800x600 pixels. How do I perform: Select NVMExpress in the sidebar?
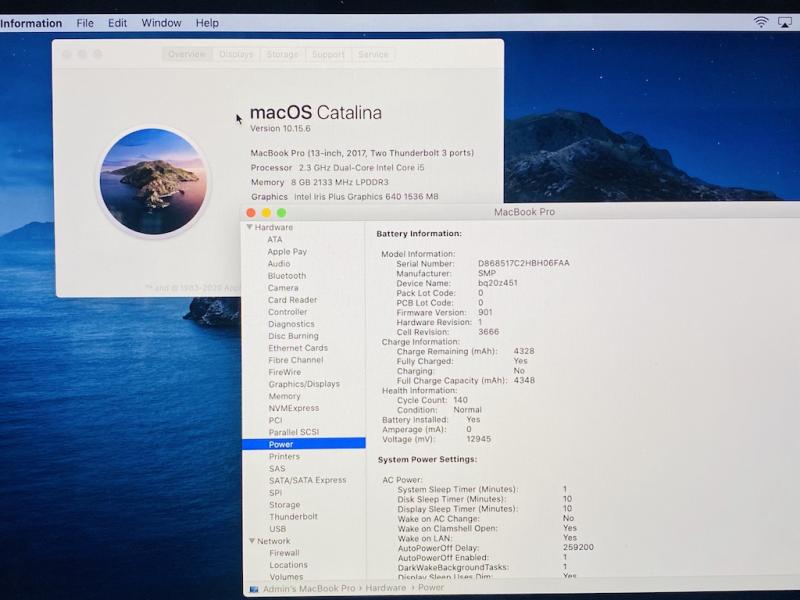point(294,408)
